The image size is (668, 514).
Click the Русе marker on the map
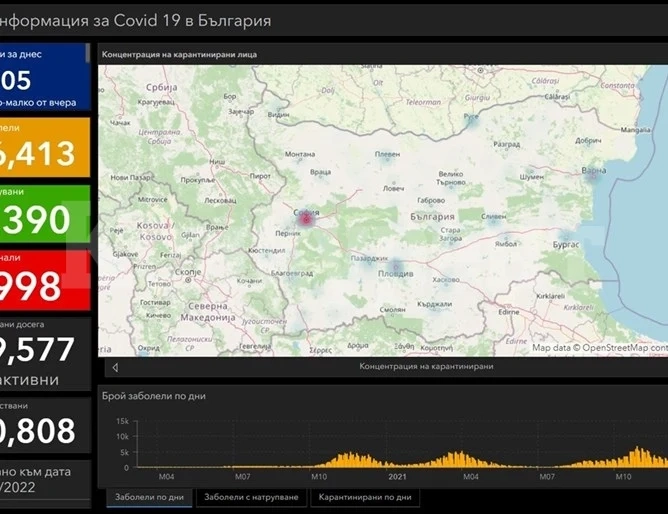click(472, 121)
